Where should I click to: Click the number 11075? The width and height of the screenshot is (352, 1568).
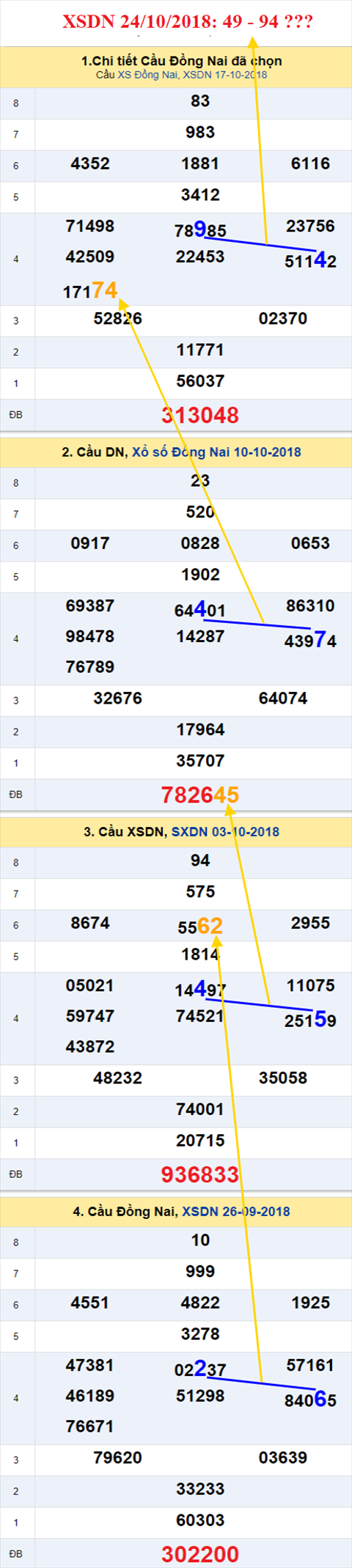point(310,985)
